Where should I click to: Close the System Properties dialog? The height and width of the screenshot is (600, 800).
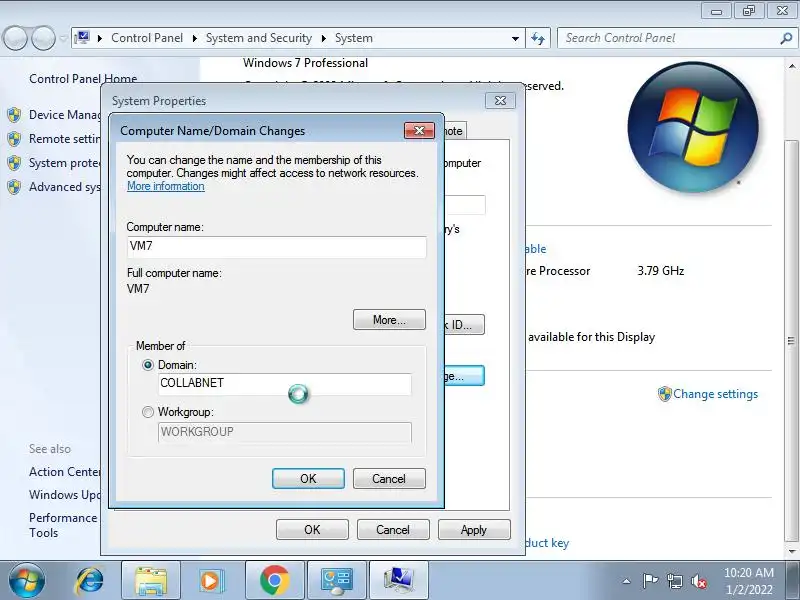point(500,101)
